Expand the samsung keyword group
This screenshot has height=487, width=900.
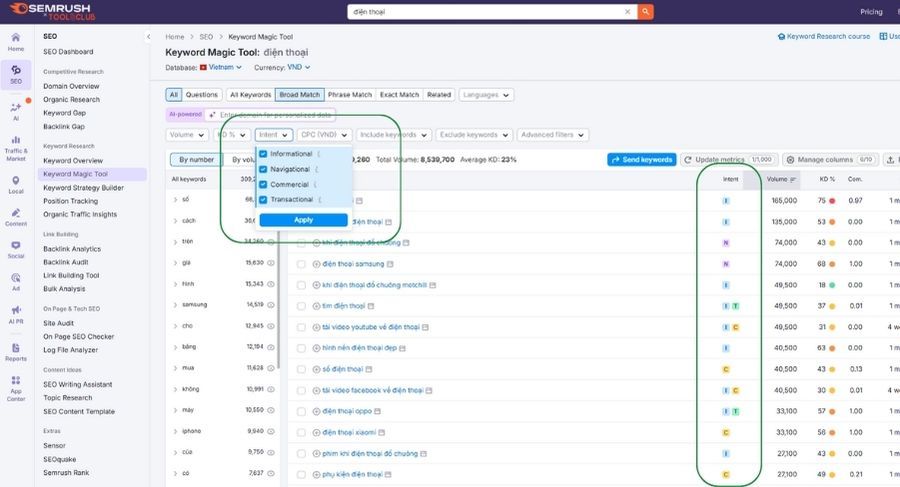175,305
